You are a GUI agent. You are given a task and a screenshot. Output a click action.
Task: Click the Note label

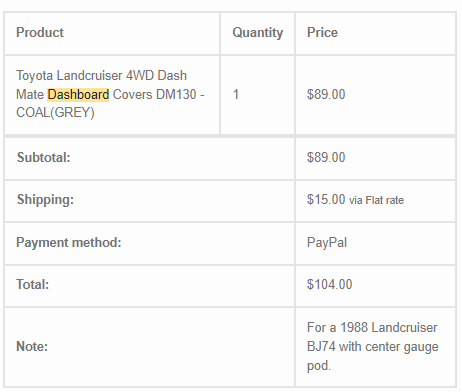click(32, 347)
